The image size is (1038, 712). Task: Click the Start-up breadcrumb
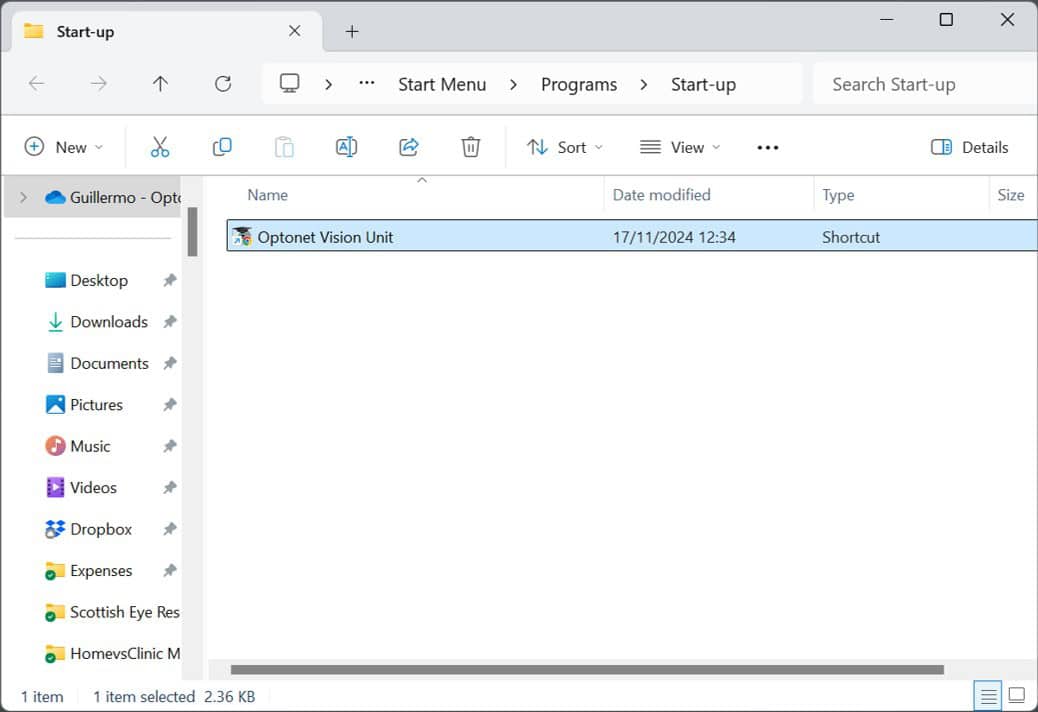click(x=703, y=85)
